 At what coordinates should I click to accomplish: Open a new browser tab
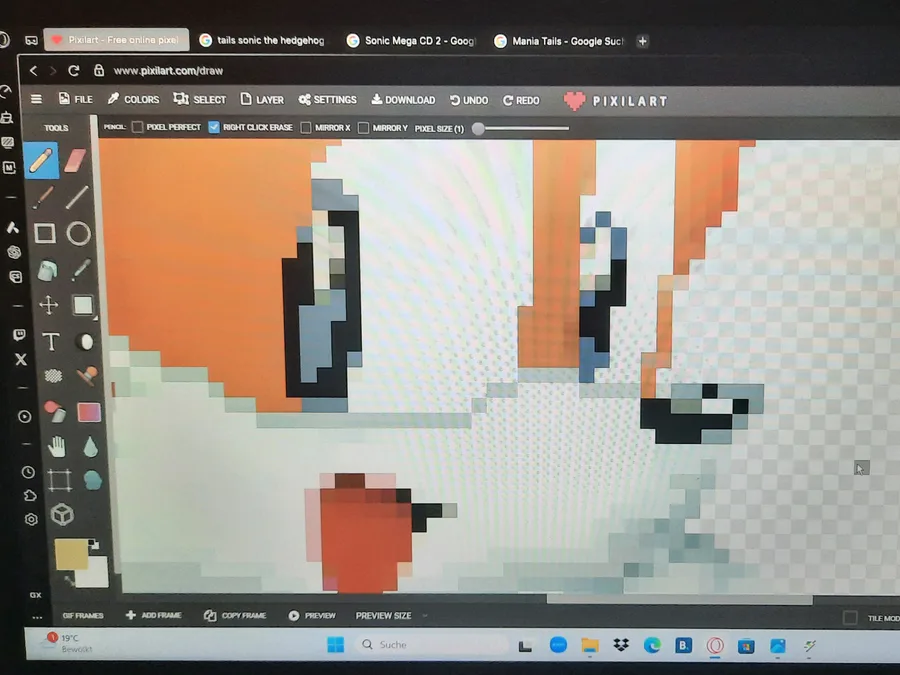point(643,41)
